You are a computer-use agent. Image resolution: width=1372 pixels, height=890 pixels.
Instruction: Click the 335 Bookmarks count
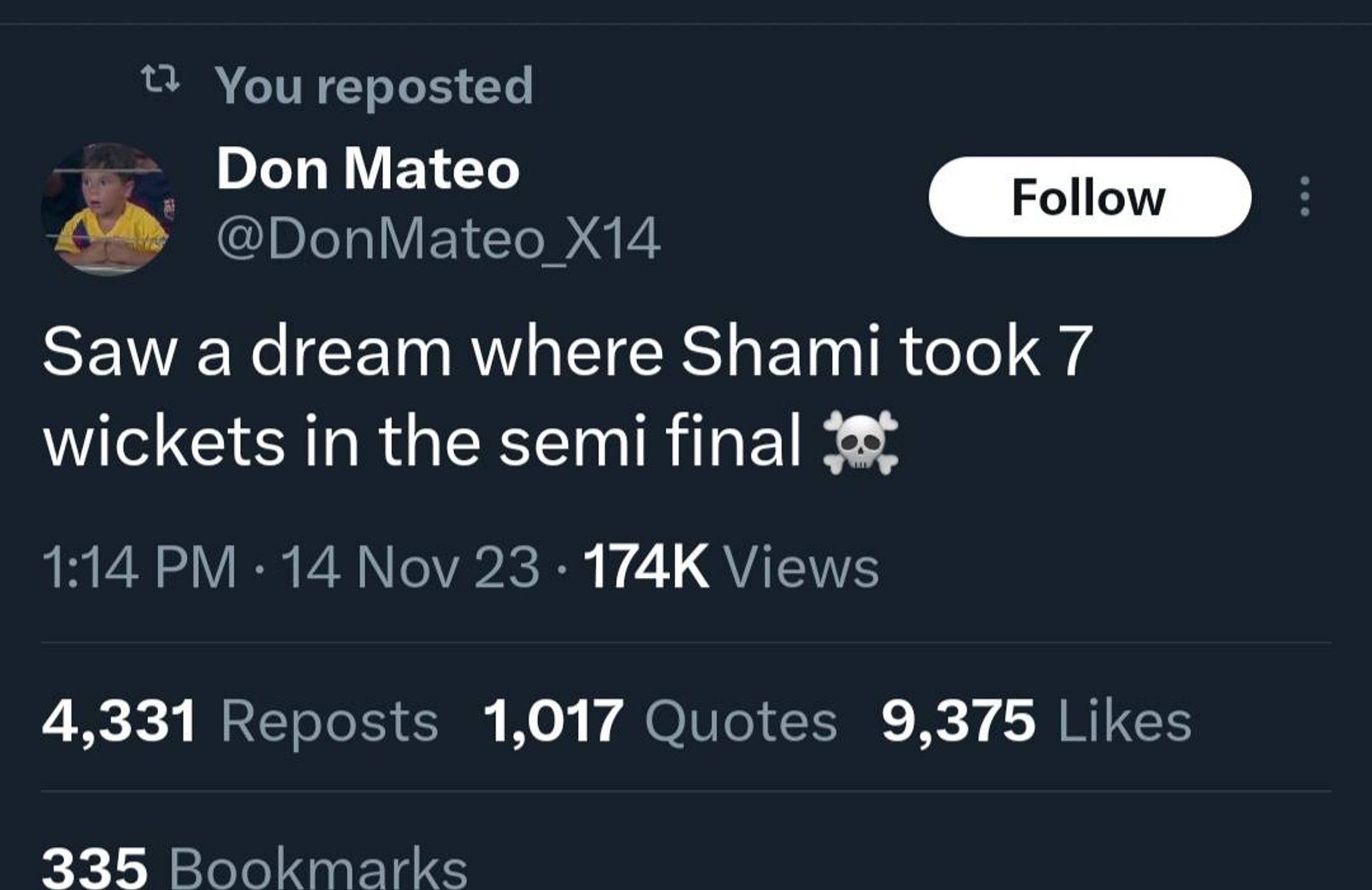(255, 867)
